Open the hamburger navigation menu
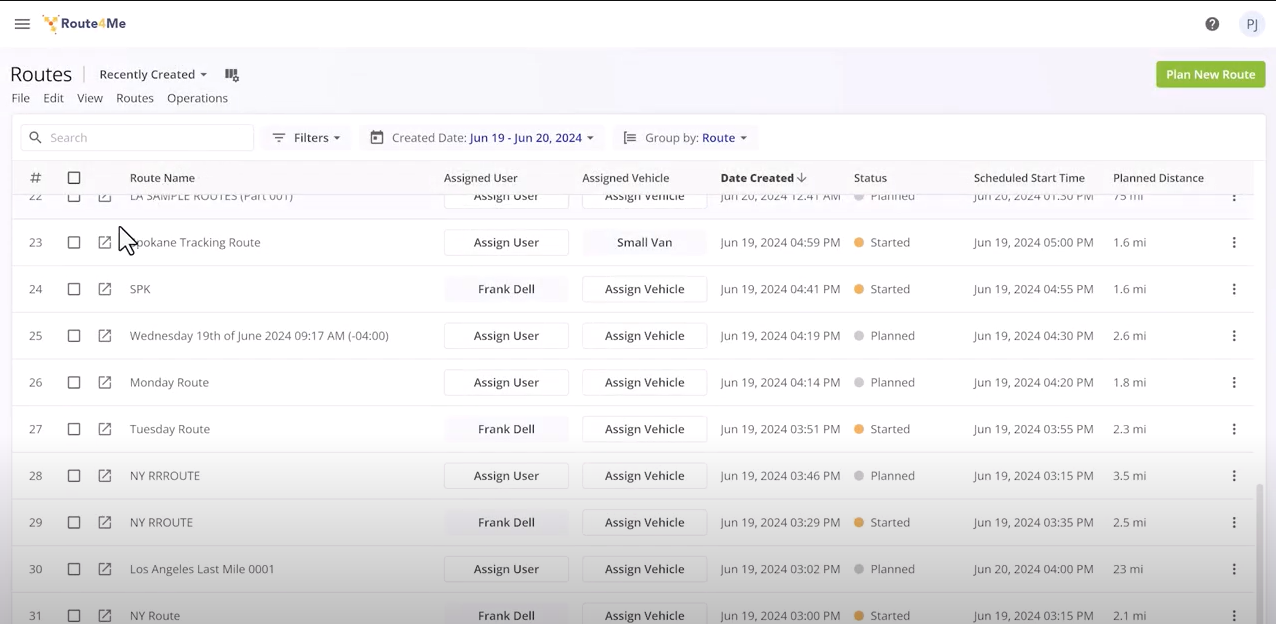The width and height of the screenshot is (1276, 624). coord(22,24)
